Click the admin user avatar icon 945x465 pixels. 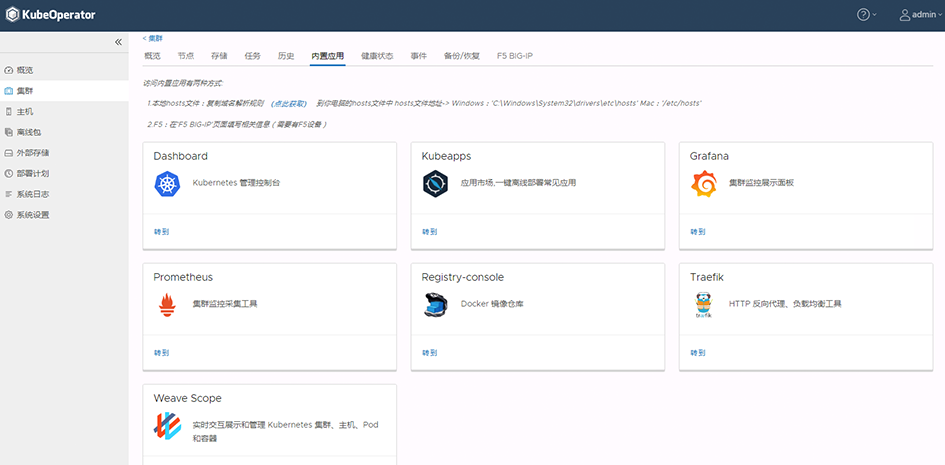(905, 15)
